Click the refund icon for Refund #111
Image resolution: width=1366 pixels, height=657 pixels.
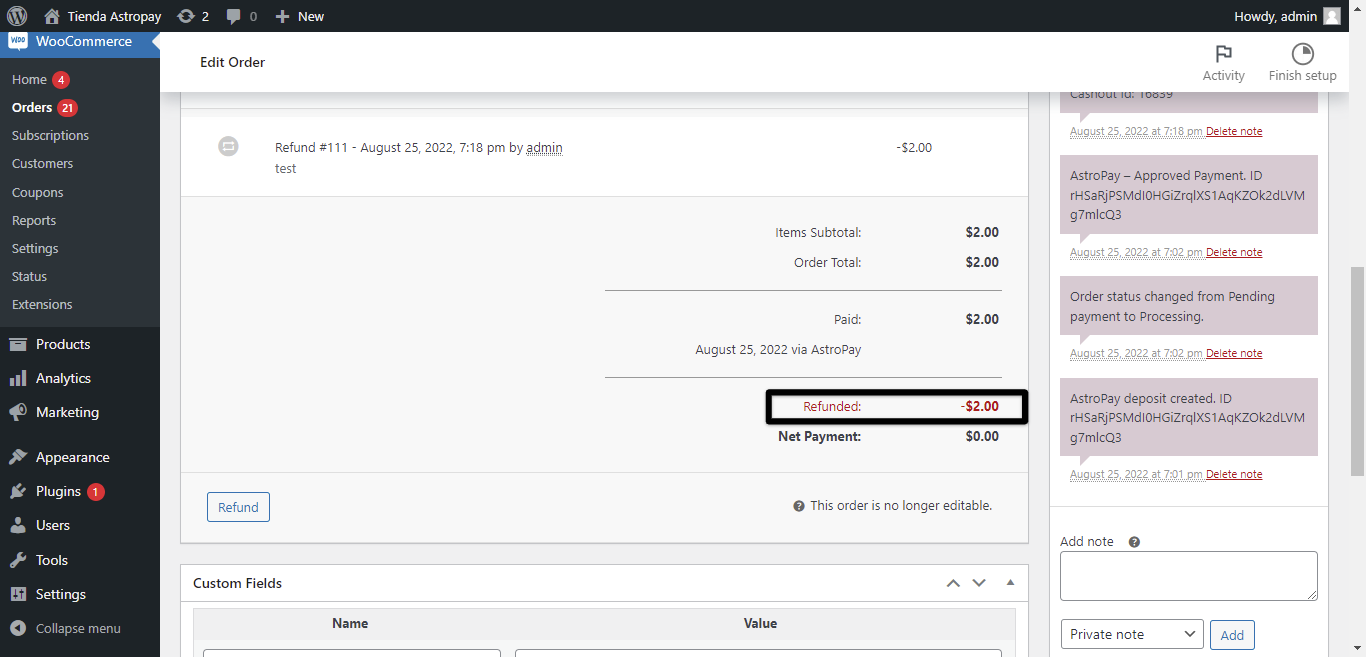tap(228, 147)
